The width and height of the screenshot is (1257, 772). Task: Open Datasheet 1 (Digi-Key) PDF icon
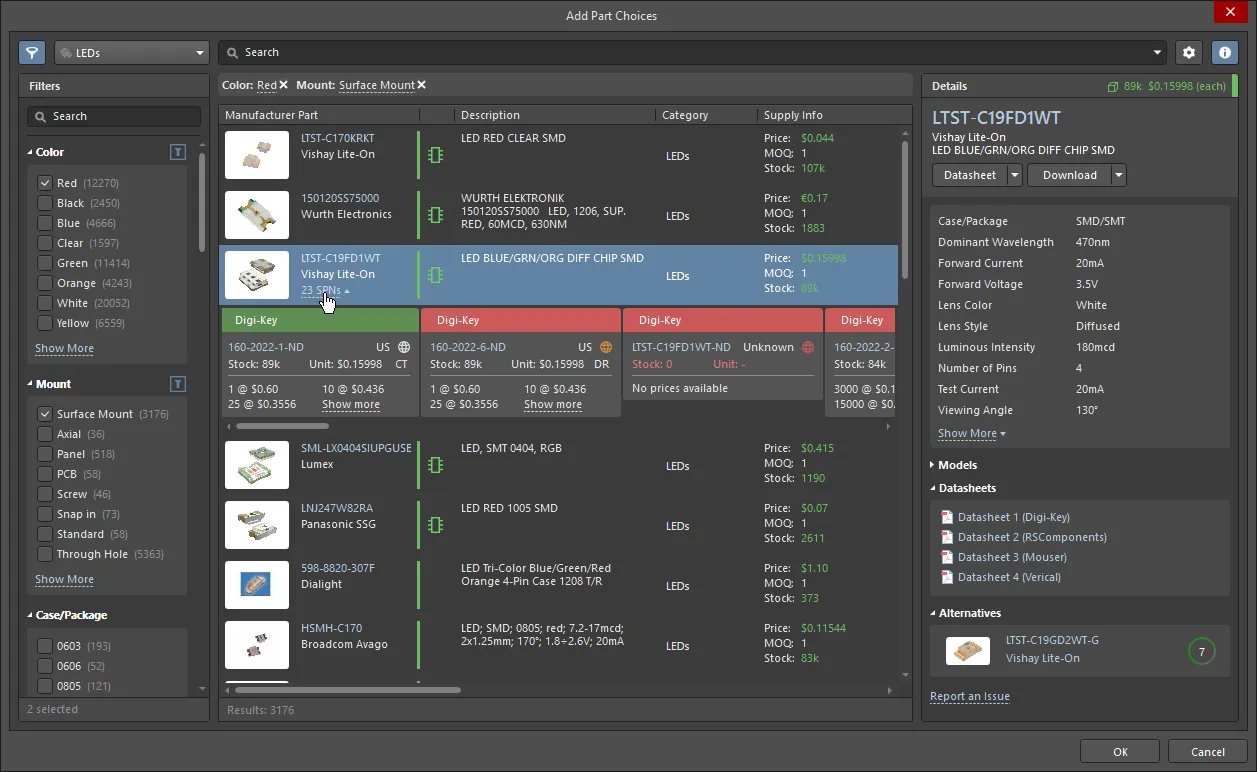coord(947,517)
